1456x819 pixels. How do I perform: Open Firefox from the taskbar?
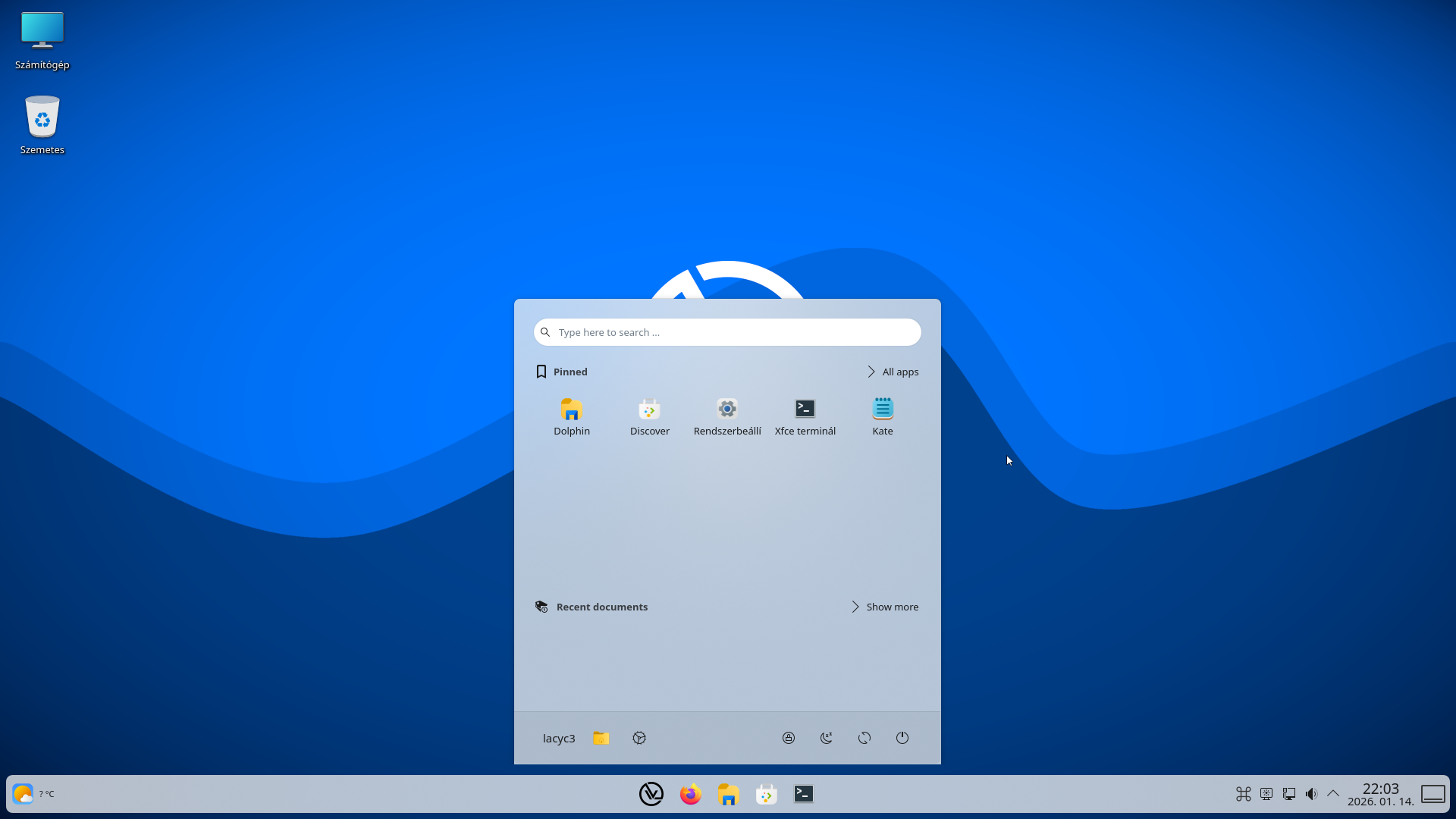click(x=690, y=794)
